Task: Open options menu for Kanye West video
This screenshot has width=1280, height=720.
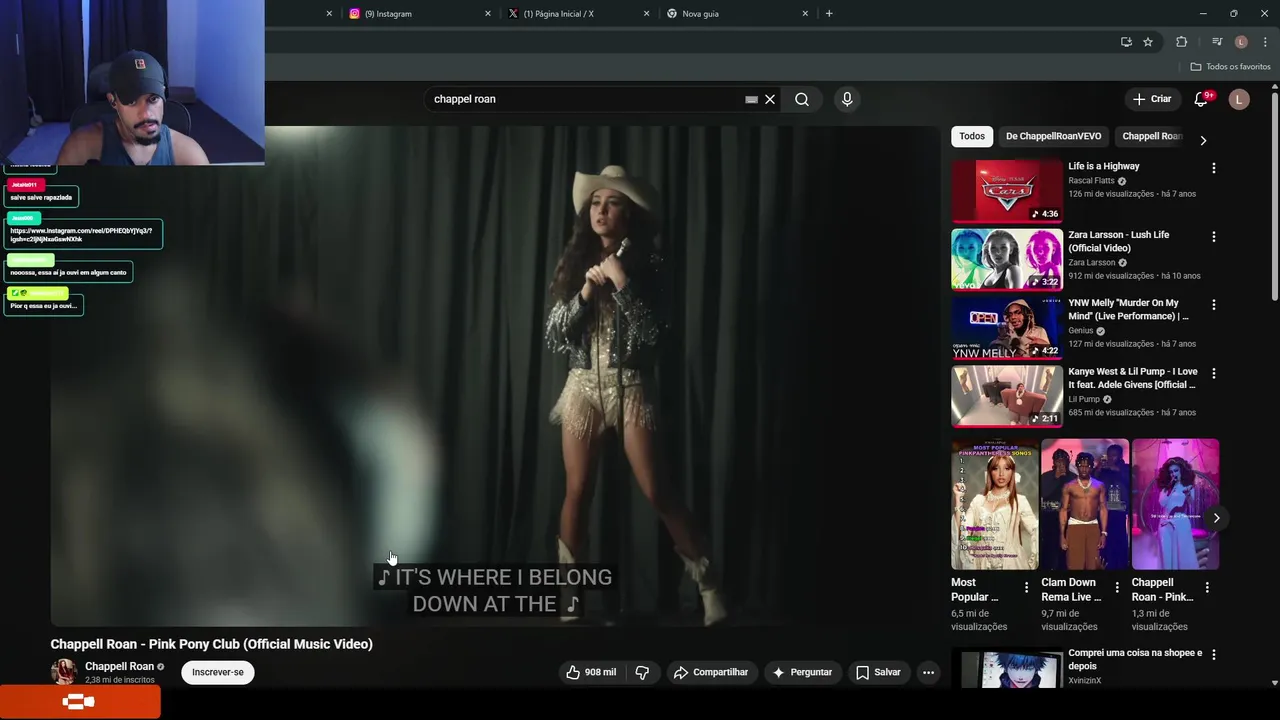Action: 1214,373
